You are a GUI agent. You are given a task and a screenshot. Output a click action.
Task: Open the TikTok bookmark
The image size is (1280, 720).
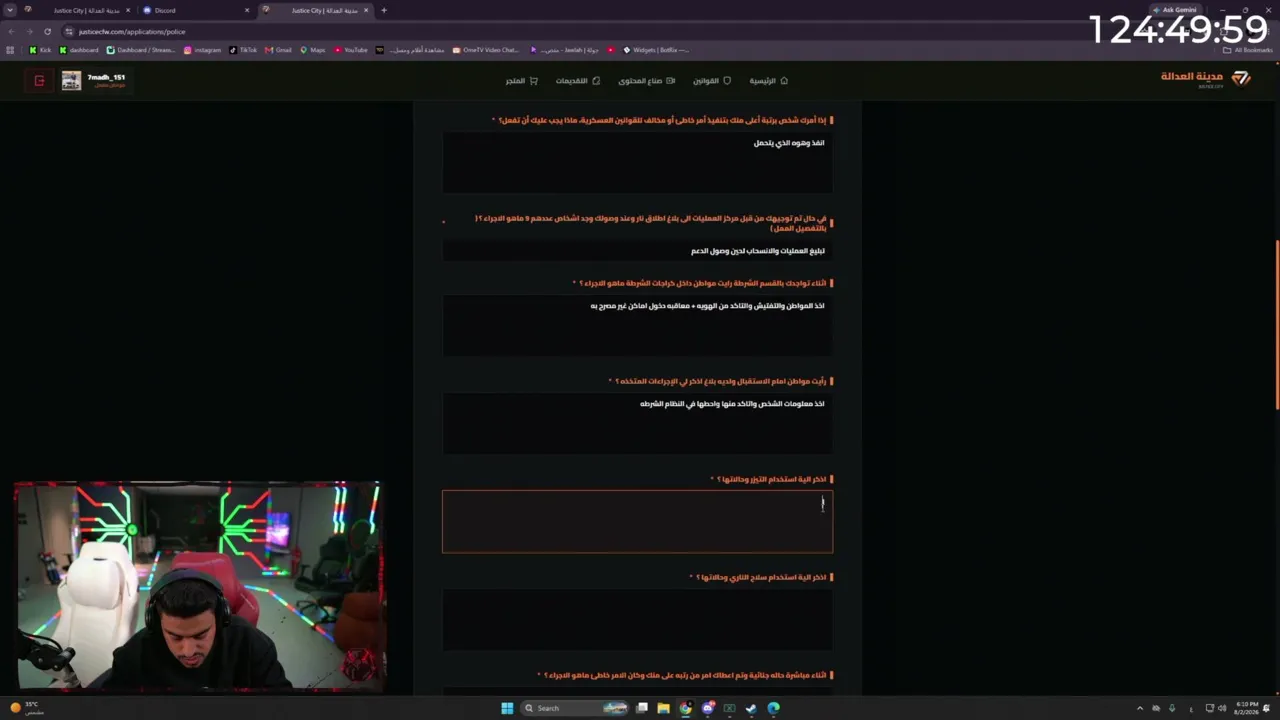(x=243, y=50)
